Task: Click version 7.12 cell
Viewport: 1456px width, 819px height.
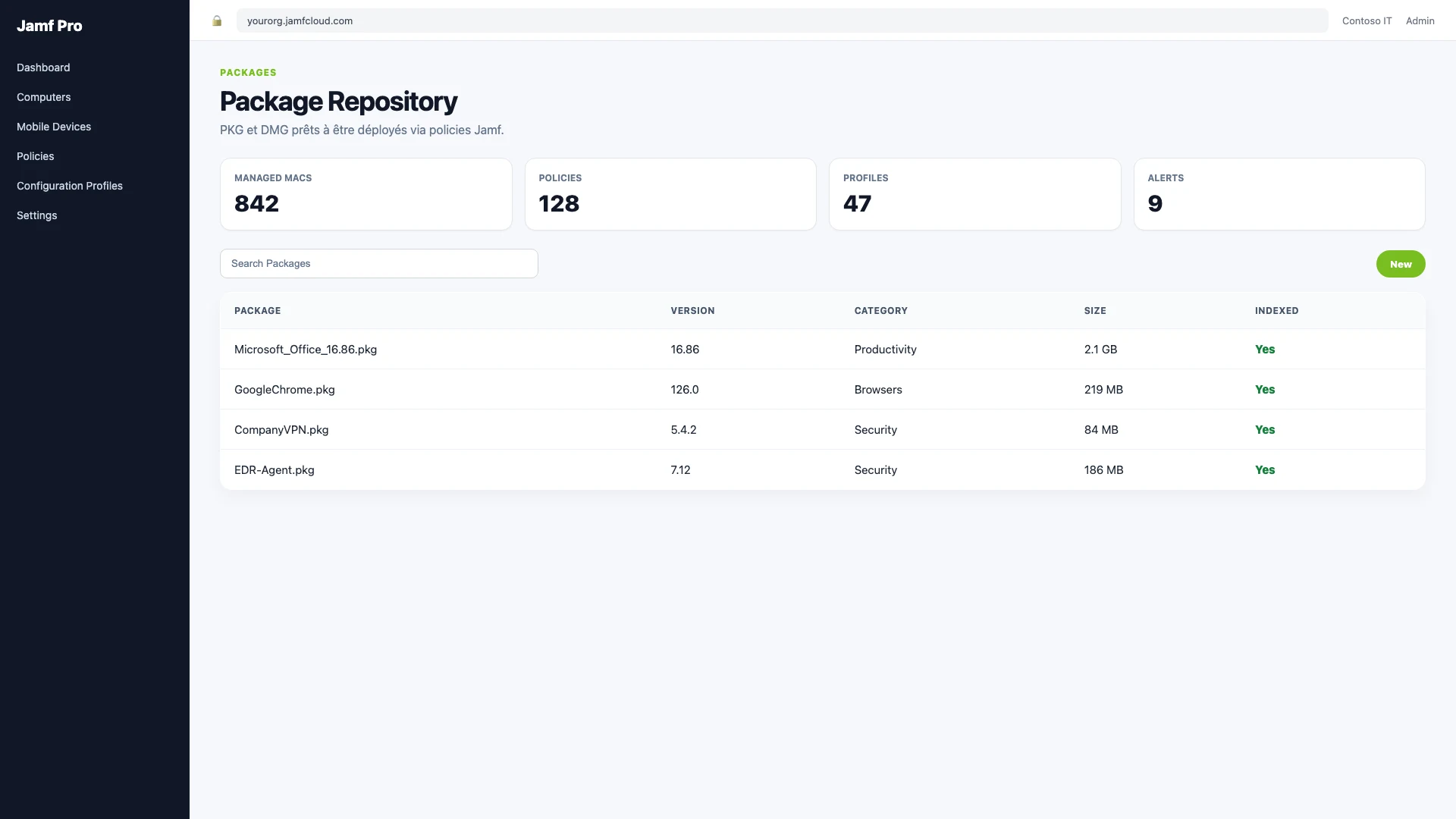Action: click(680, 470)
